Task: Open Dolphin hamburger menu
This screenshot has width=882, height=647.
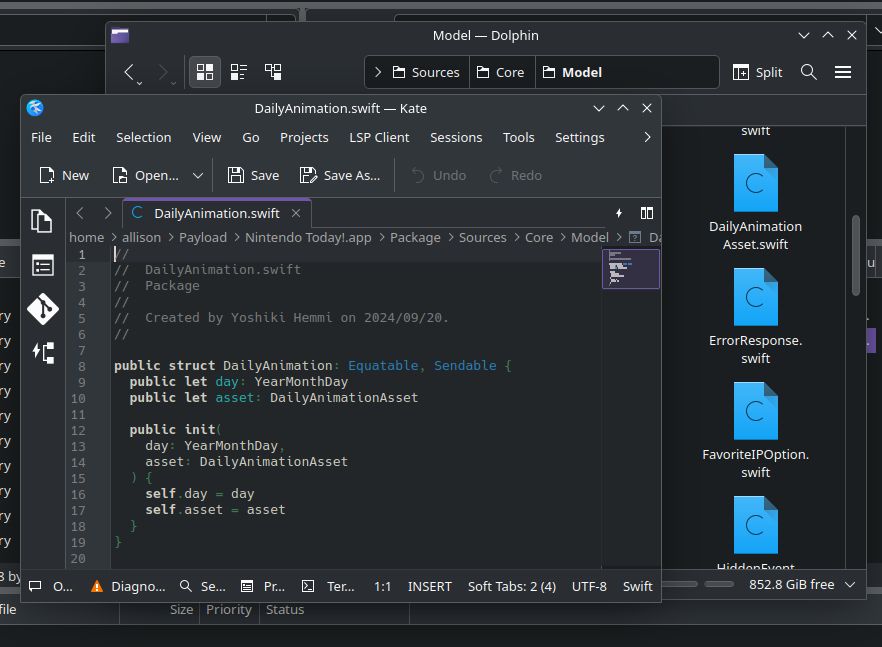Action: click(843, 72)
